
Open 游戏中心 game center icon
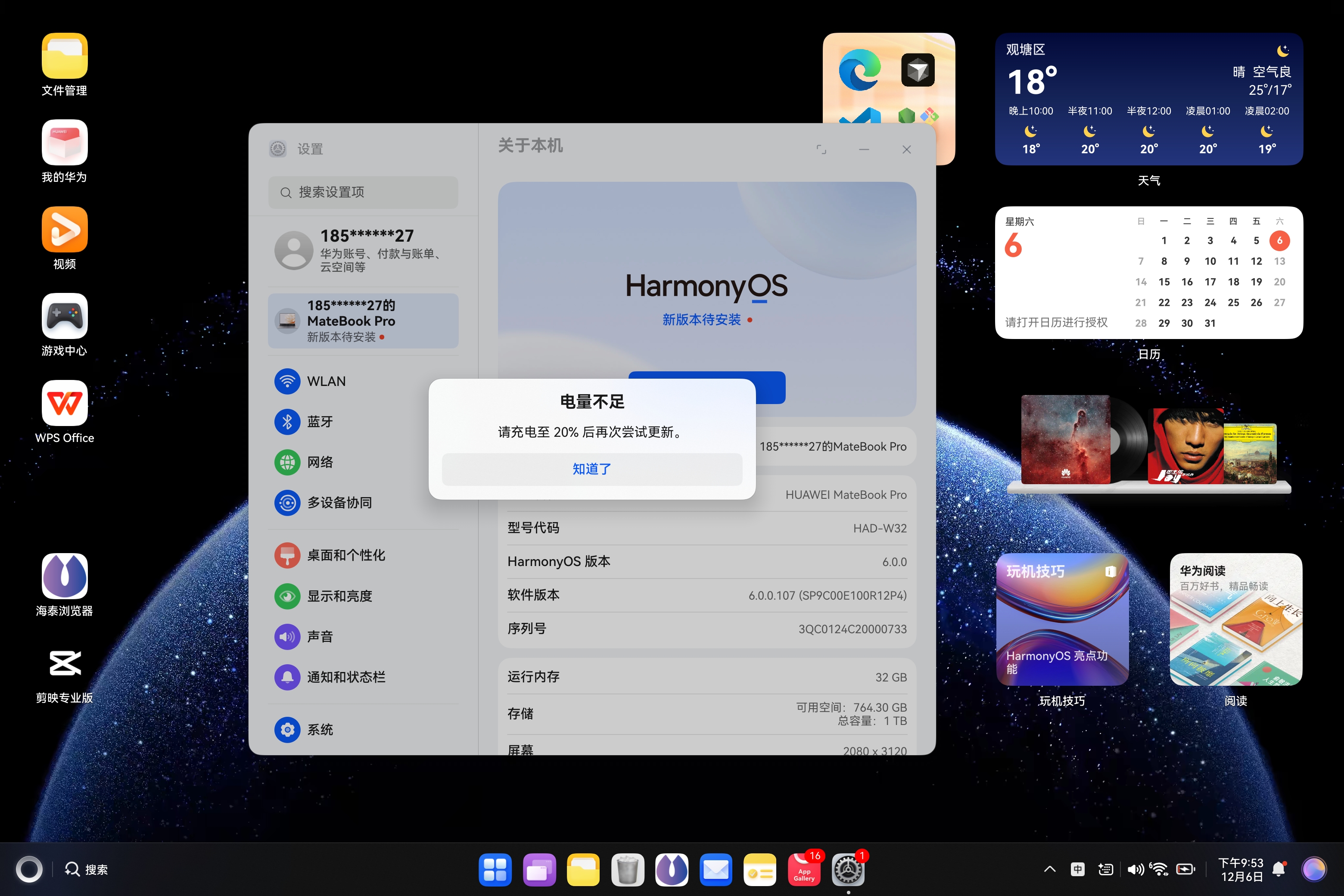65,316
